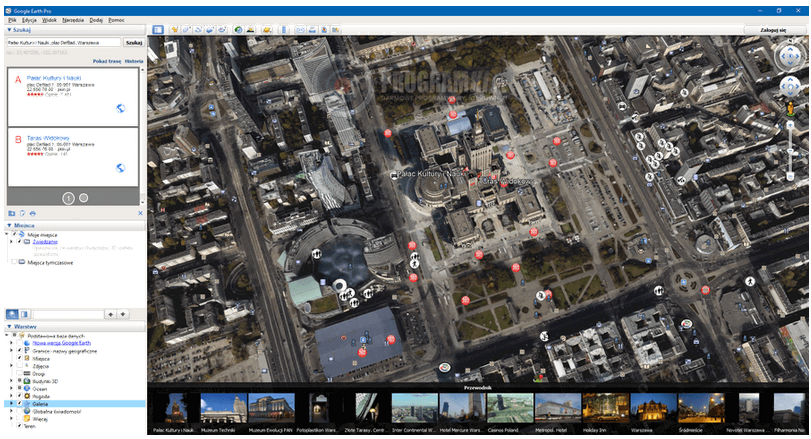Screen dimensions: 811x439
Task: Click the Save Image toolbar icon
Action: [x=324, y=30]
